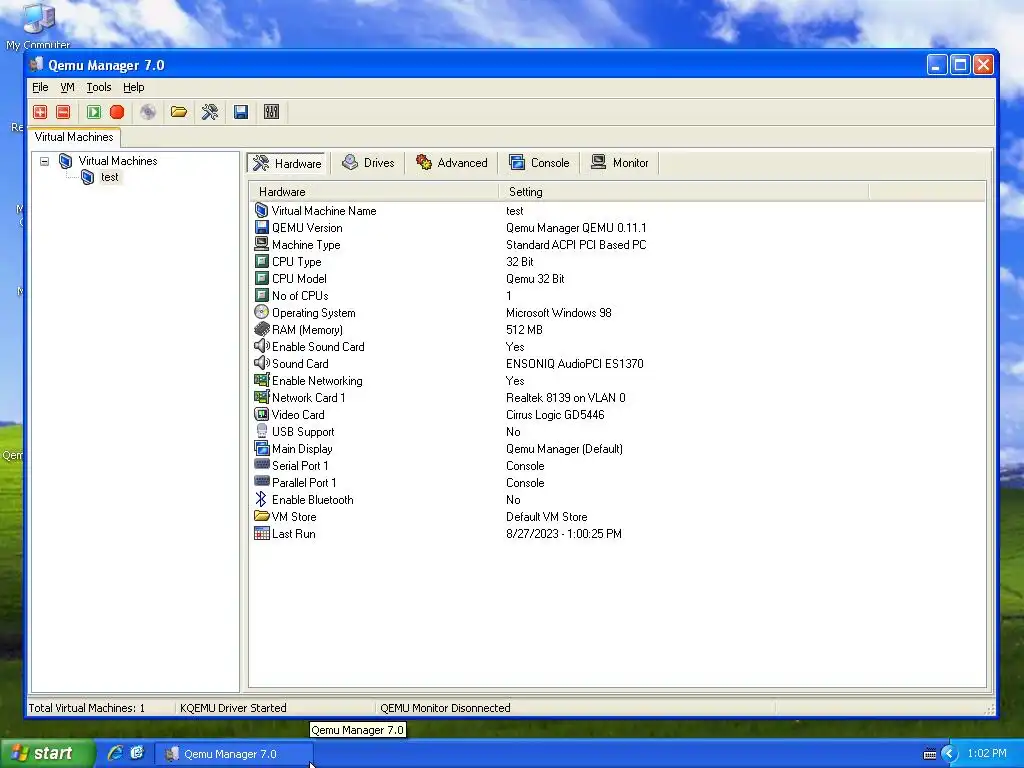
Task: Click the 'Realtek 8139 on VLAN 0' setting value
Action: tap(566, 398)
